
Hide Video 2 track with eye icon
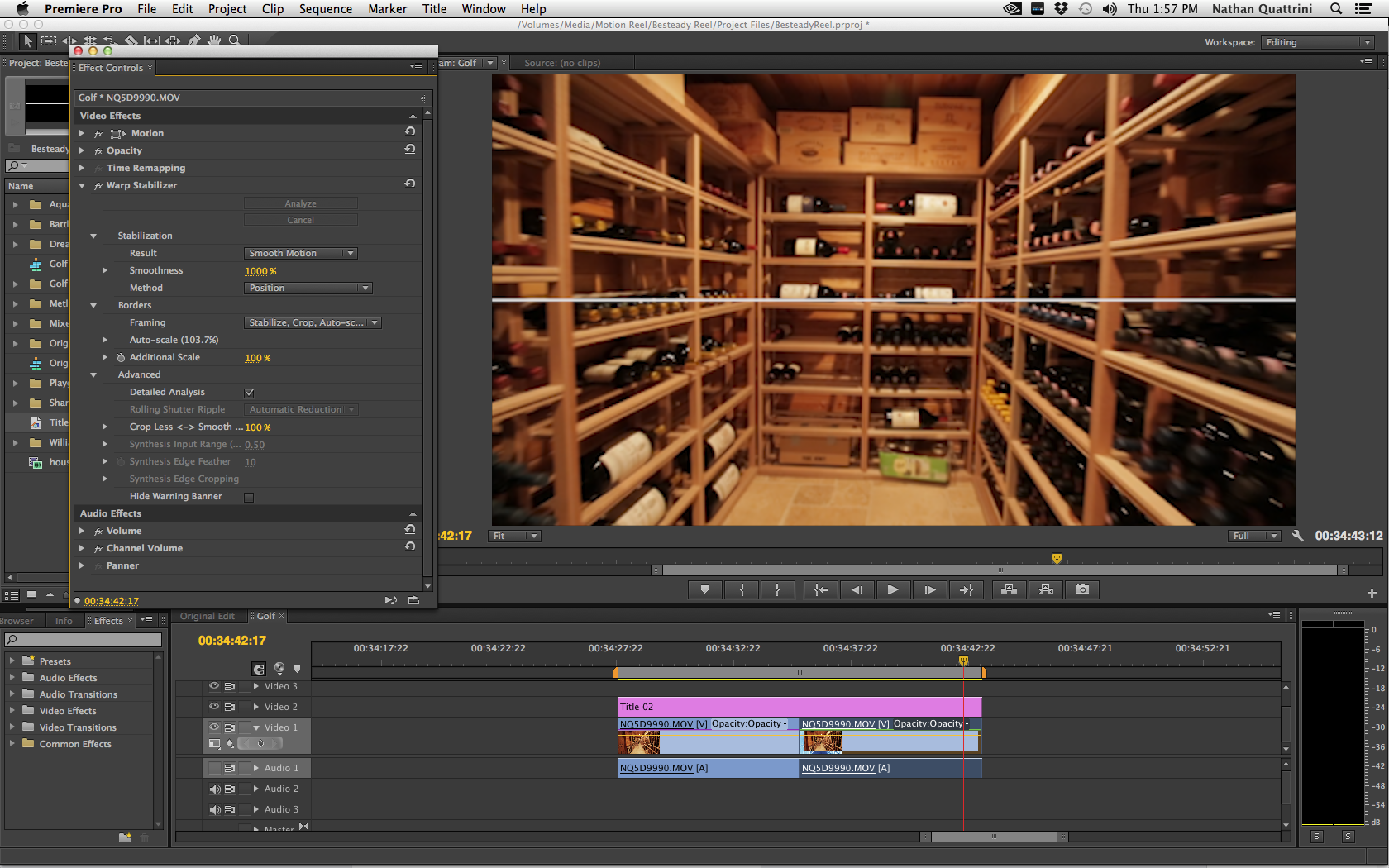pos(214,707)
